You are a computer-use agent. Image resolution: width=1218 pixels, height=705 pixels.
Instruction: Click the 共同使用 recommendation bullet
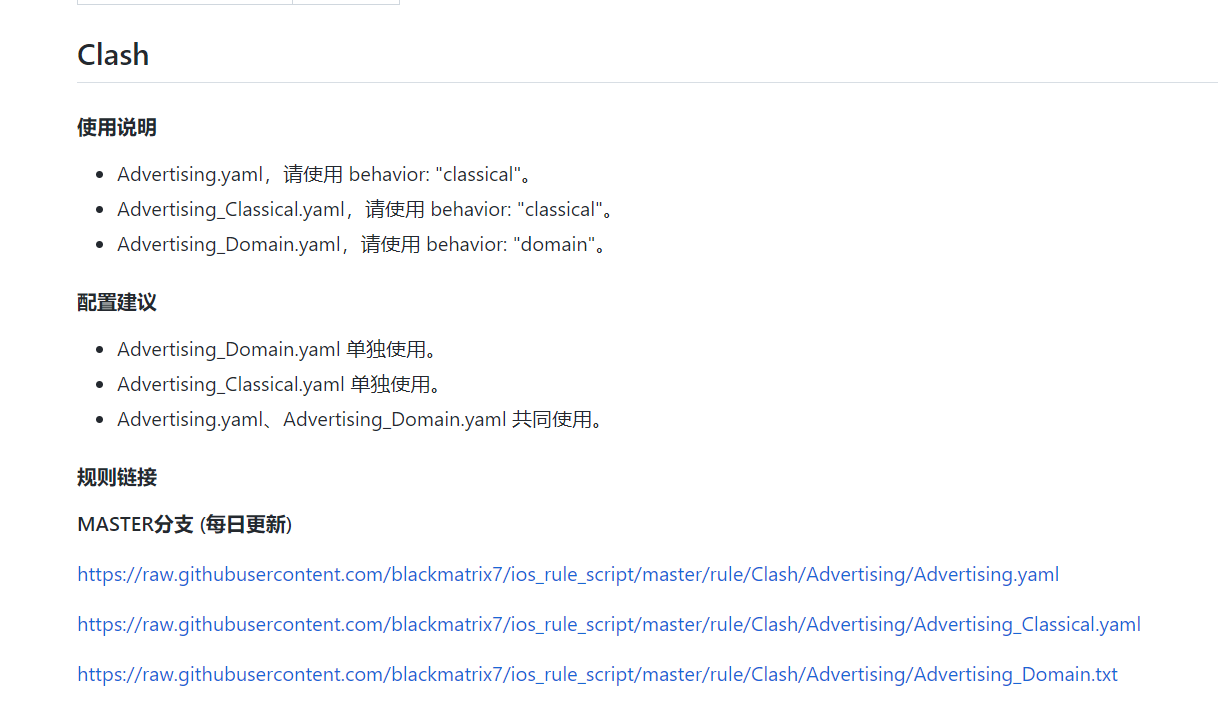(360, 419)
